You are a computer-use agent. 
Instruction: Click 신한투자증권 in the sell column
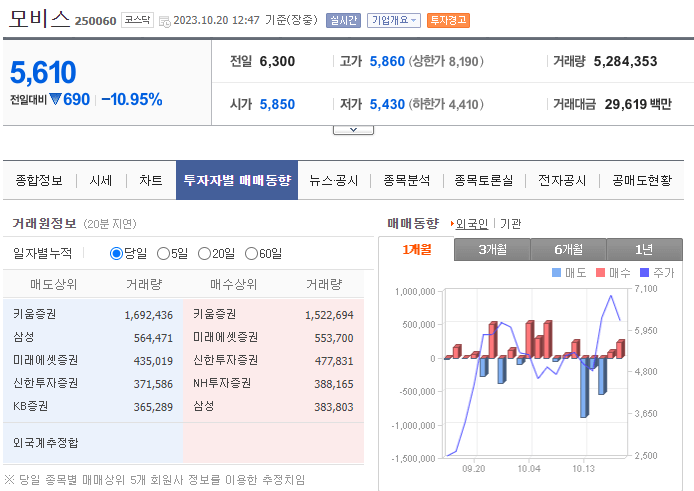coord(46,383)
